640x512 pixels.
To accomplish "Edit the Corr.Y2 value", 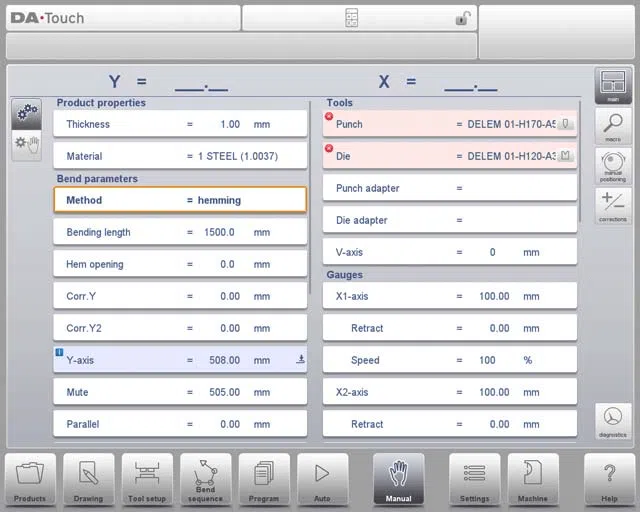I will pyautogui.click(x=180, y=328).
